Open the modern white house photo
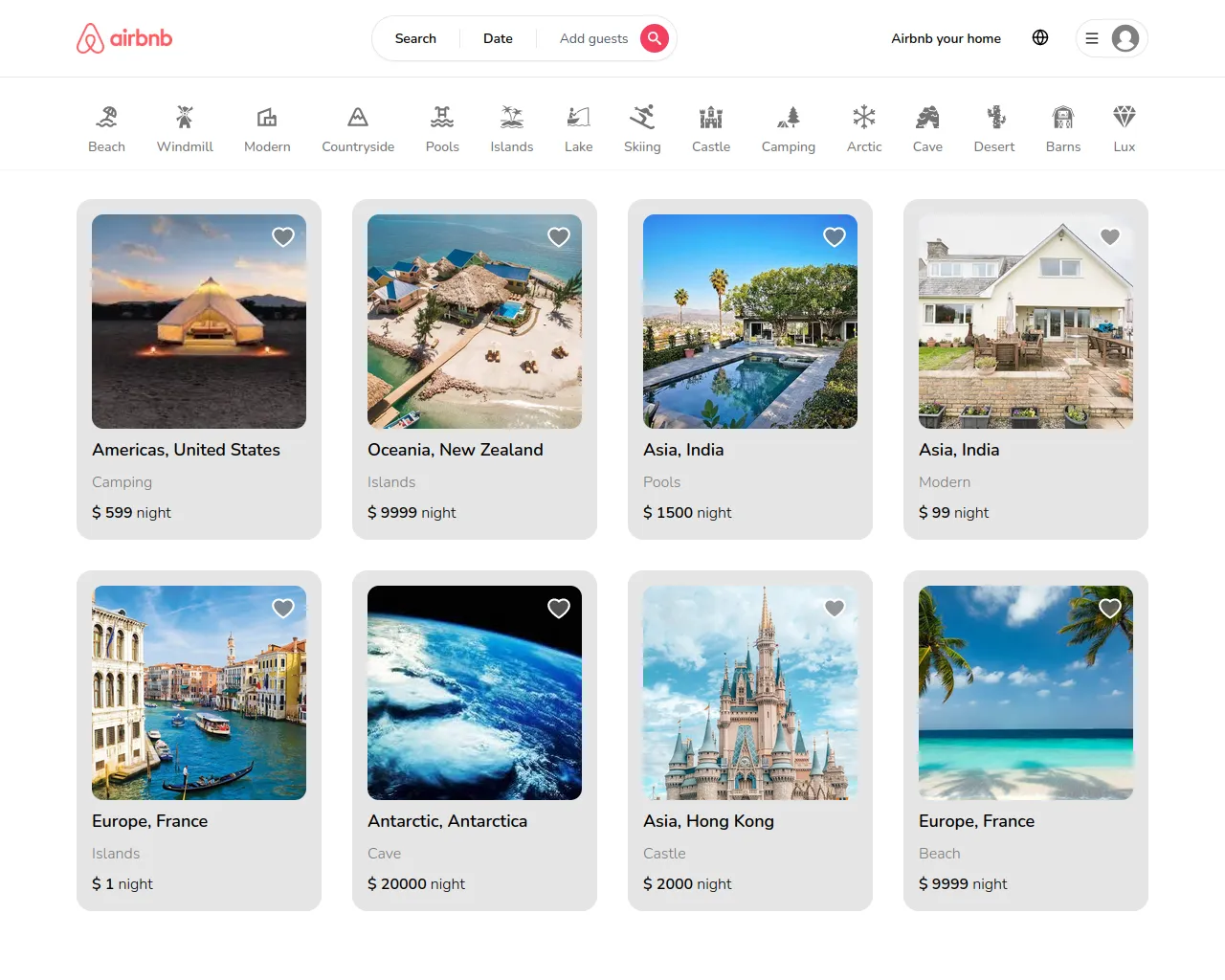This screenshot has height=980, width=1225. pyautogui.click(x=1026, y=322)
